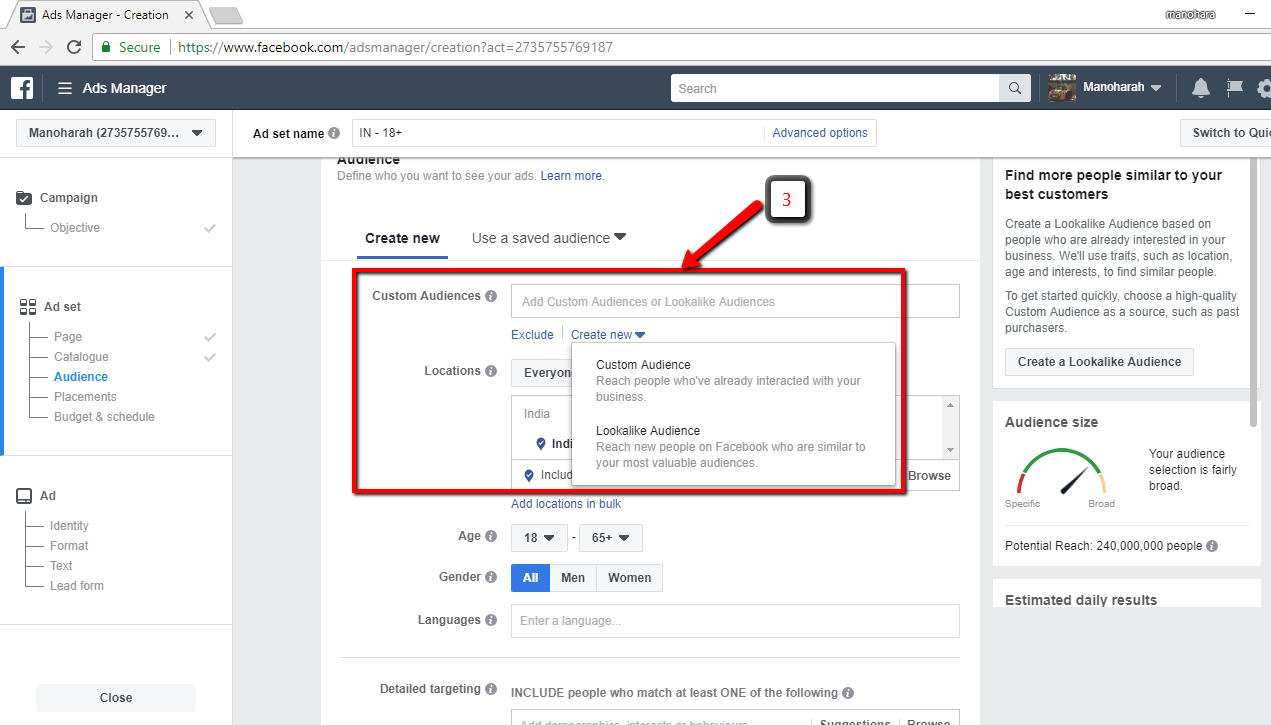This screenshot has width=1271, height=725.
Task: Click the info icon beside Locations
Action: coord(491,371)
